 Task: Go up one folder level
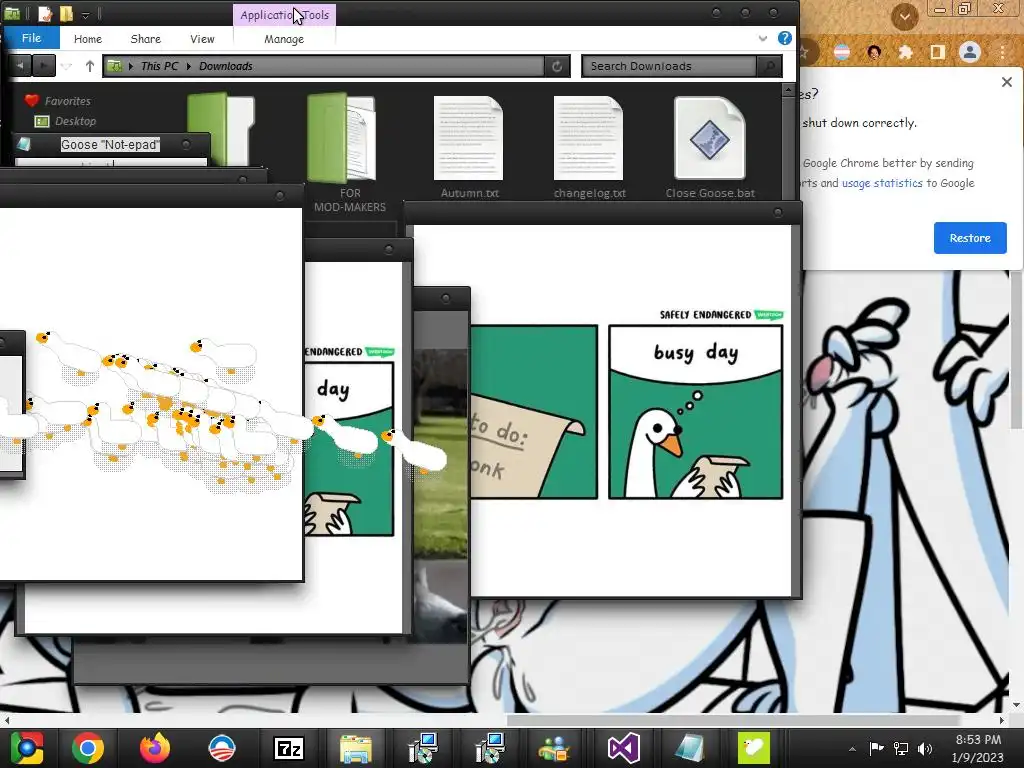click(89, 66)
